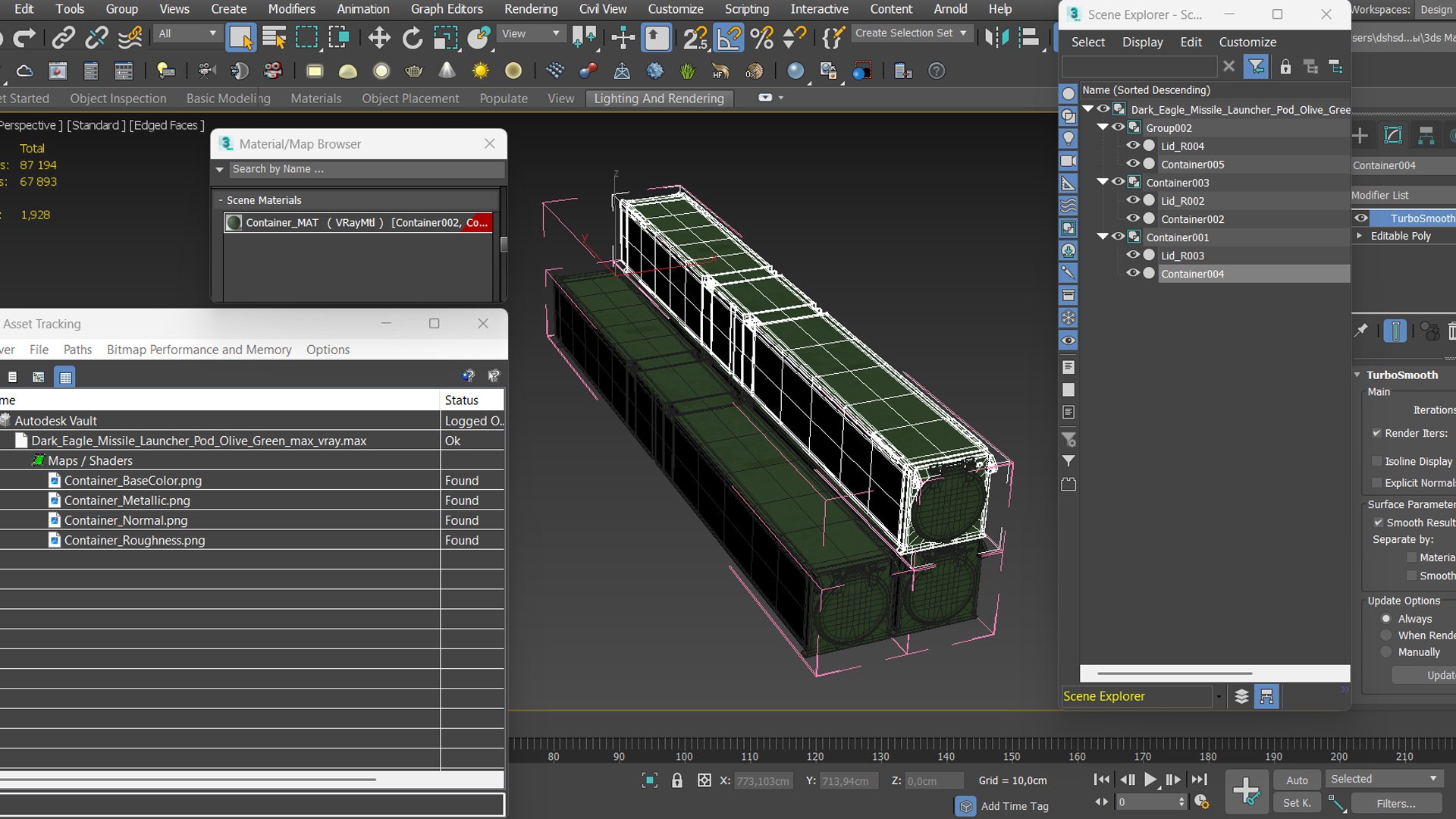The image size is (1456, 819).
Task: Hide Lid_R004 with its eye icon
Action: tap(1132, 146)
